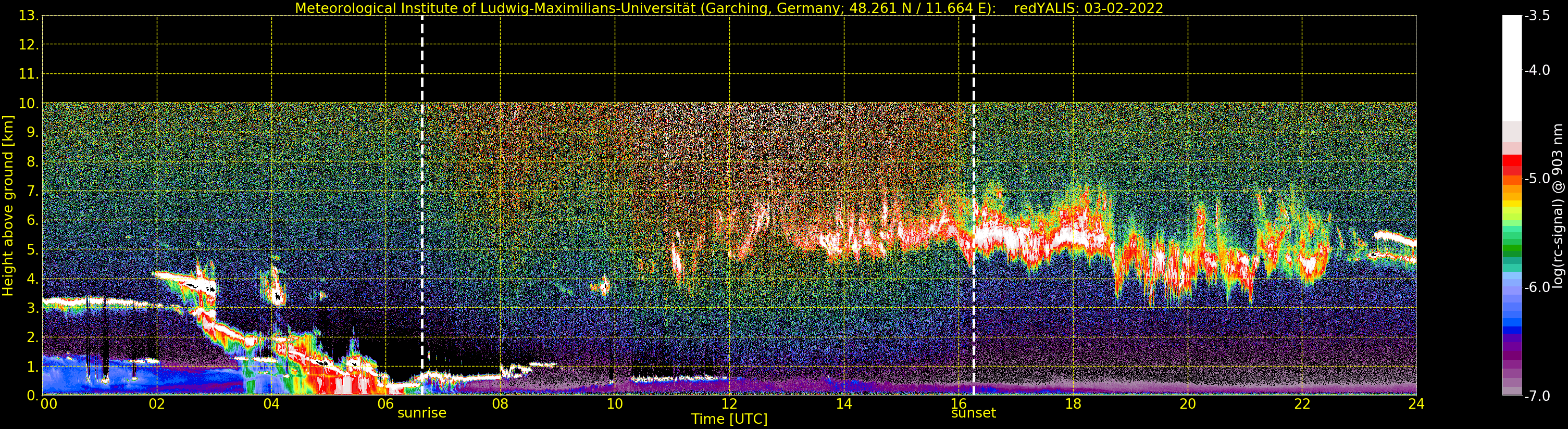Image resolution: width=1568 pixels, height=429 pixels.
Task: Click height tick label '2.'
Action: (x=32, y=337)
